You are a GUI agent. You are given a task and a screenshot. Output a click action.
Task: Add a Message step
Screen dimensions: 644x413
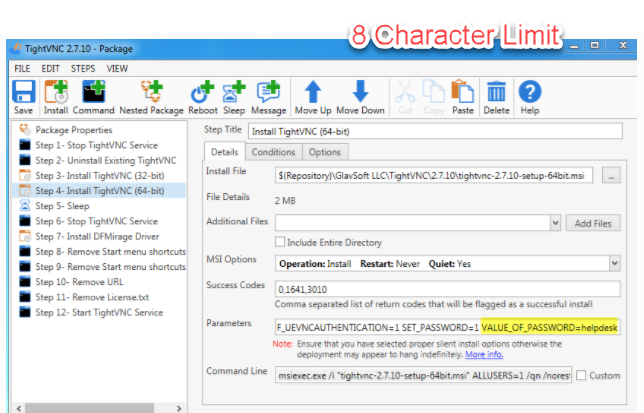[x=269, y=97]
